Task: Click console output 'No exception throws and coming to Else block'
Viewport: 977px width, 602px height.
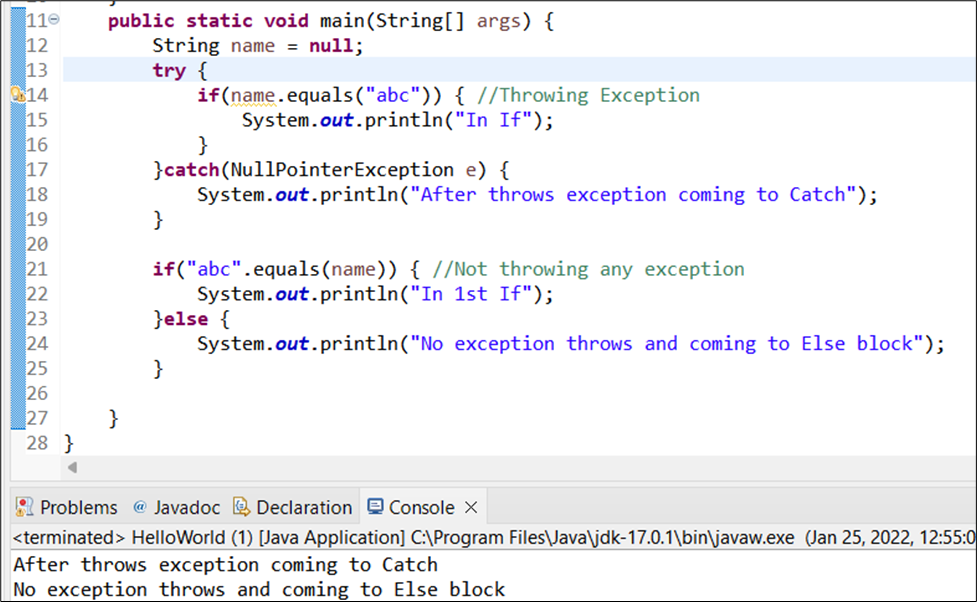Action: [259, 590]
